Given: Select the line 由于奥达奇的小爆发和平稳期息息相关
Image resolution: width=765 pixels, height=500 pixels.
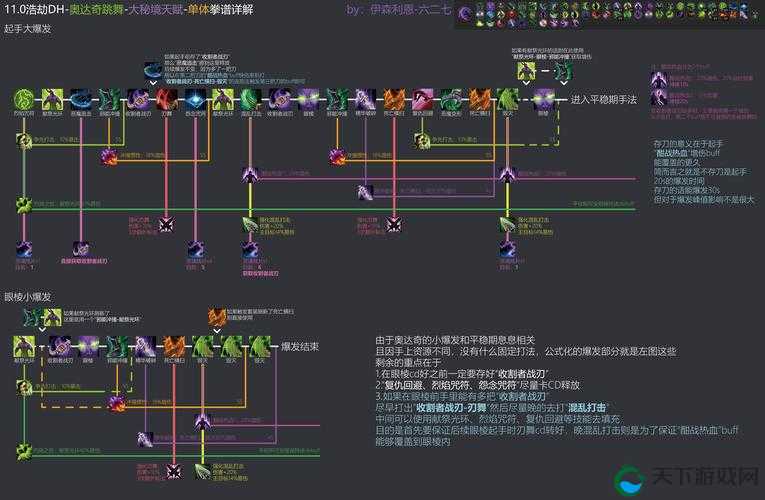Looking at the screenshot, I should coord(455,340).
